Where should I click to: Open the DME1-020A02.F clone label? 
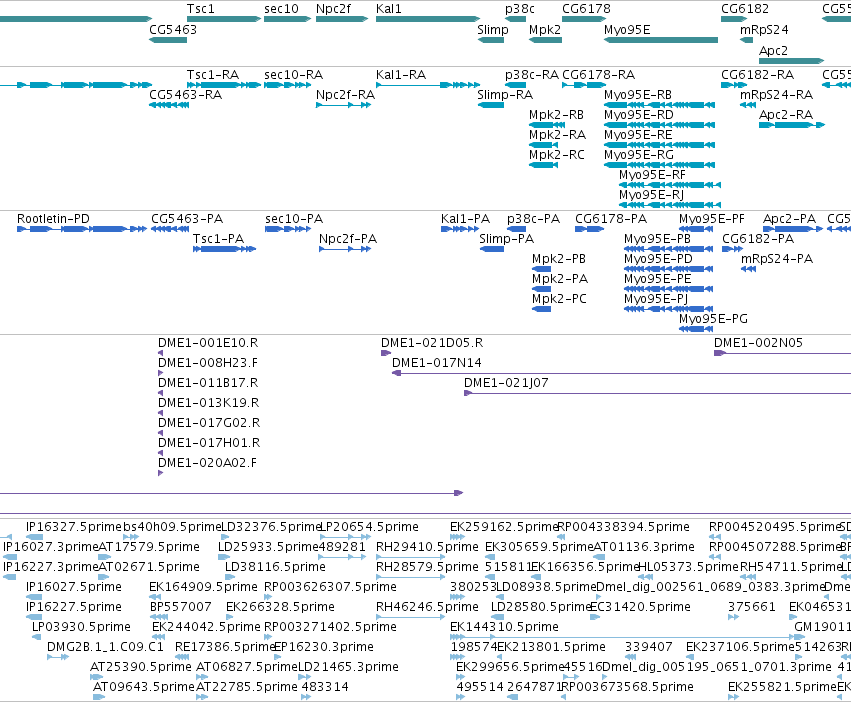207,463
